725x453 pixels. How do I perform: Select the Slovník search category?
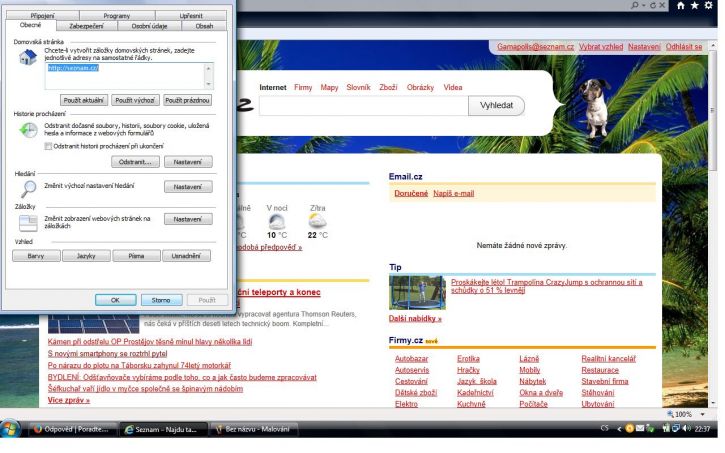pos(358,87)
